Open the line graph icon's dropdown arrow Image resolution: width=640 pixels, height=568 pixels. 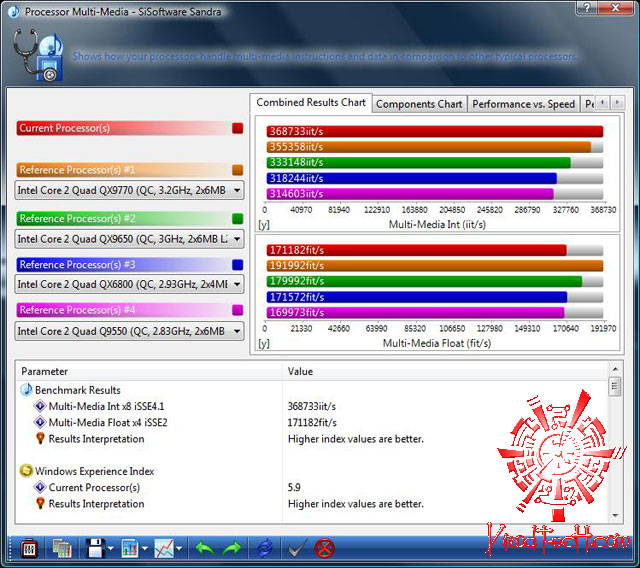pyautogui.click(x=179, y=549)
